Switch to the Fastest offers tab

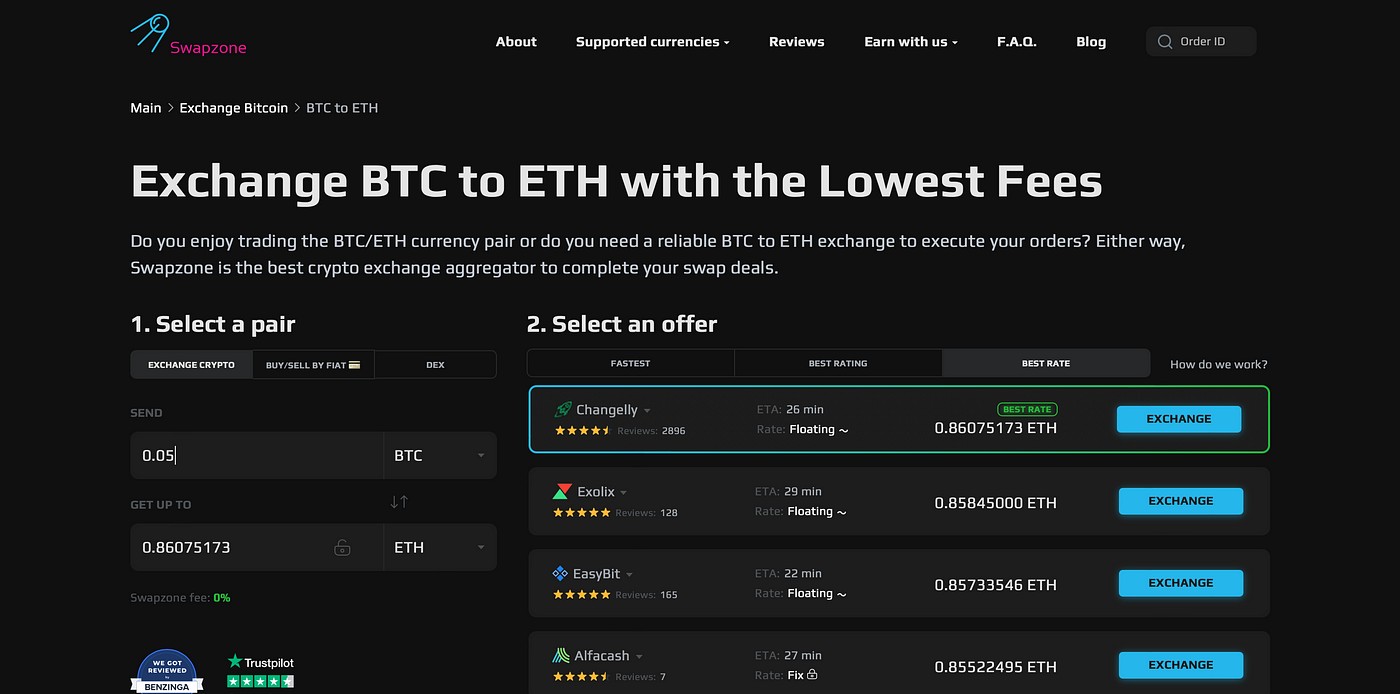point(631,363)
